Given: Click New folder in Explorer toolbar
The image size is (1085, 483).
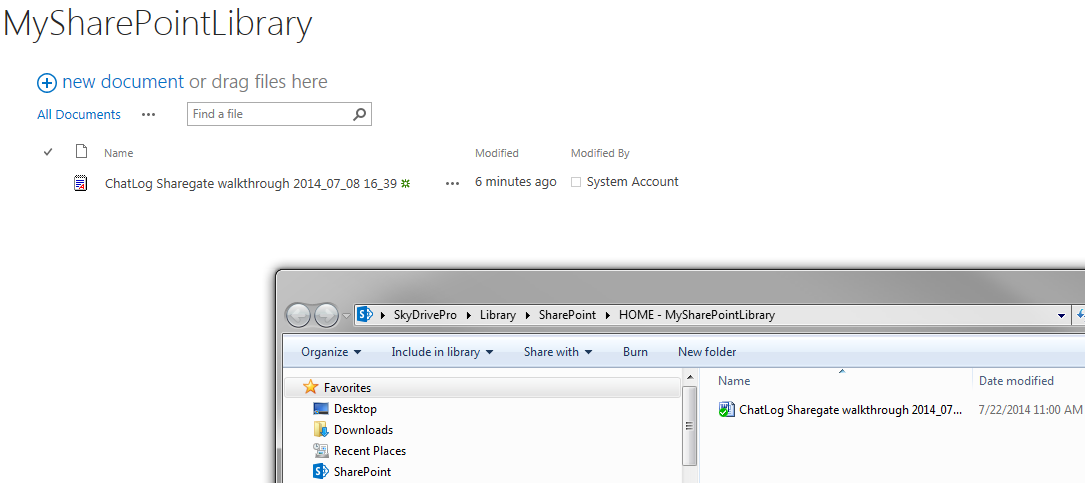Looking at the screenshot, I should (x=707, y=352).
